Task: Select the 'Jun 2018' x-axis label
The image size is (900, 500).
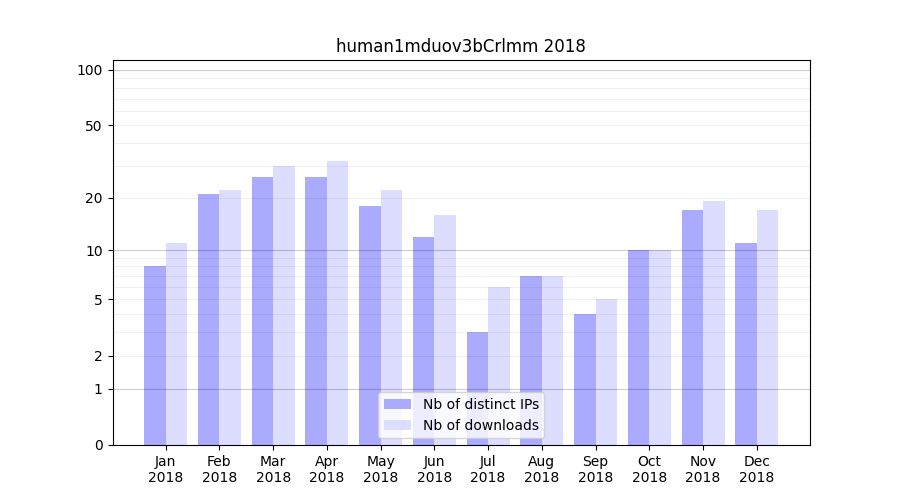Action: pyautogui.click(x=434, y=469)
